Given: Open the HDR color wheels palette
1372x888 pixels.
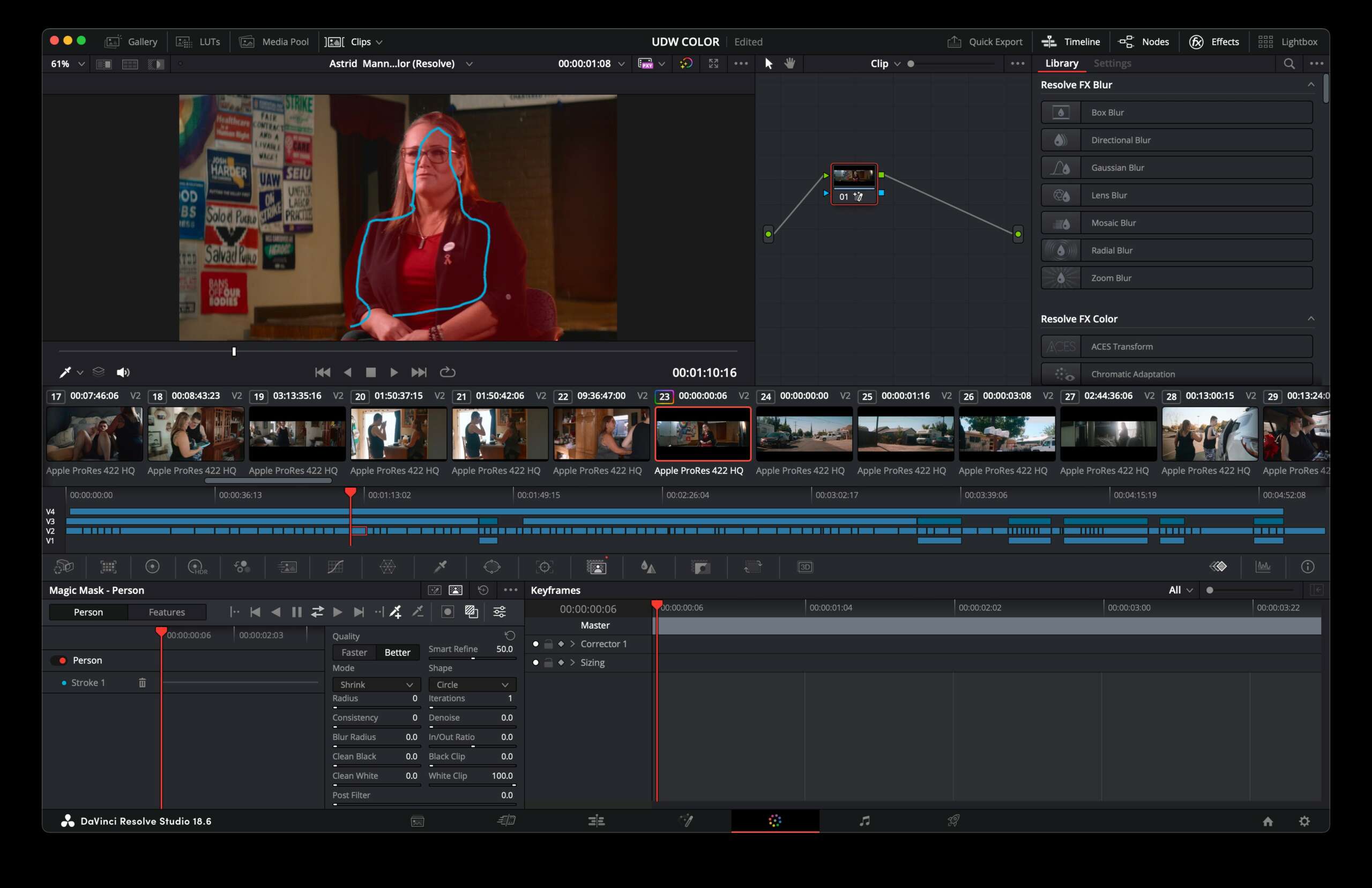Looking at the screenshot, I should point(197,567).
